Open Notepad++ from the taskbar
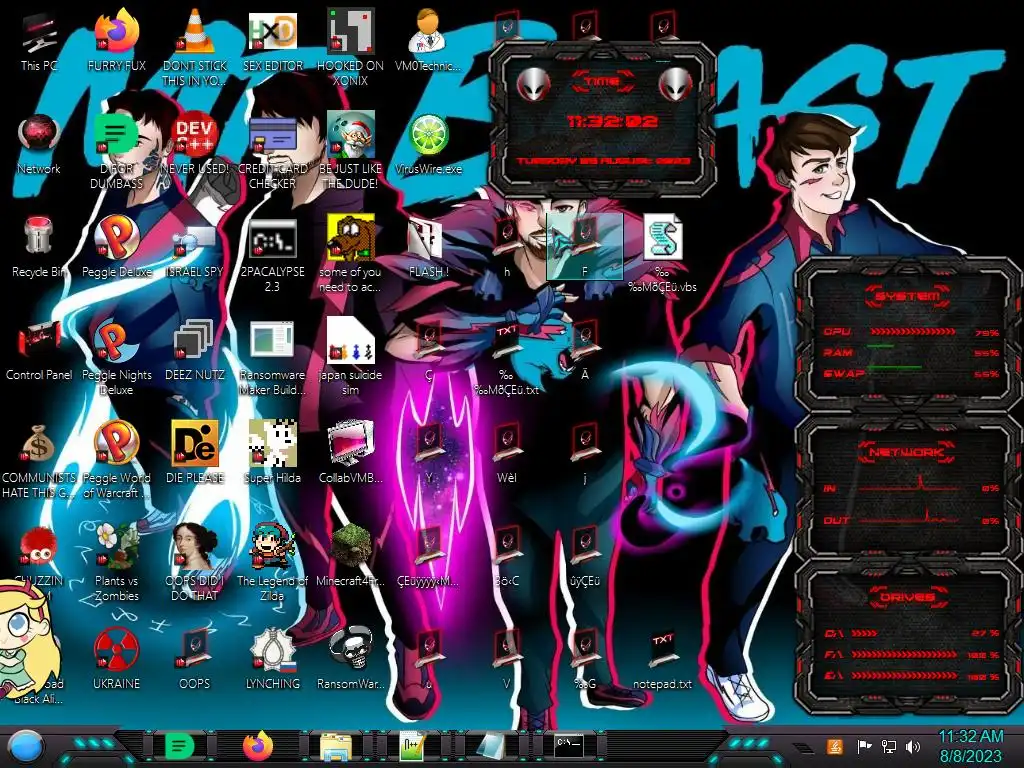 tap(412, 746)
